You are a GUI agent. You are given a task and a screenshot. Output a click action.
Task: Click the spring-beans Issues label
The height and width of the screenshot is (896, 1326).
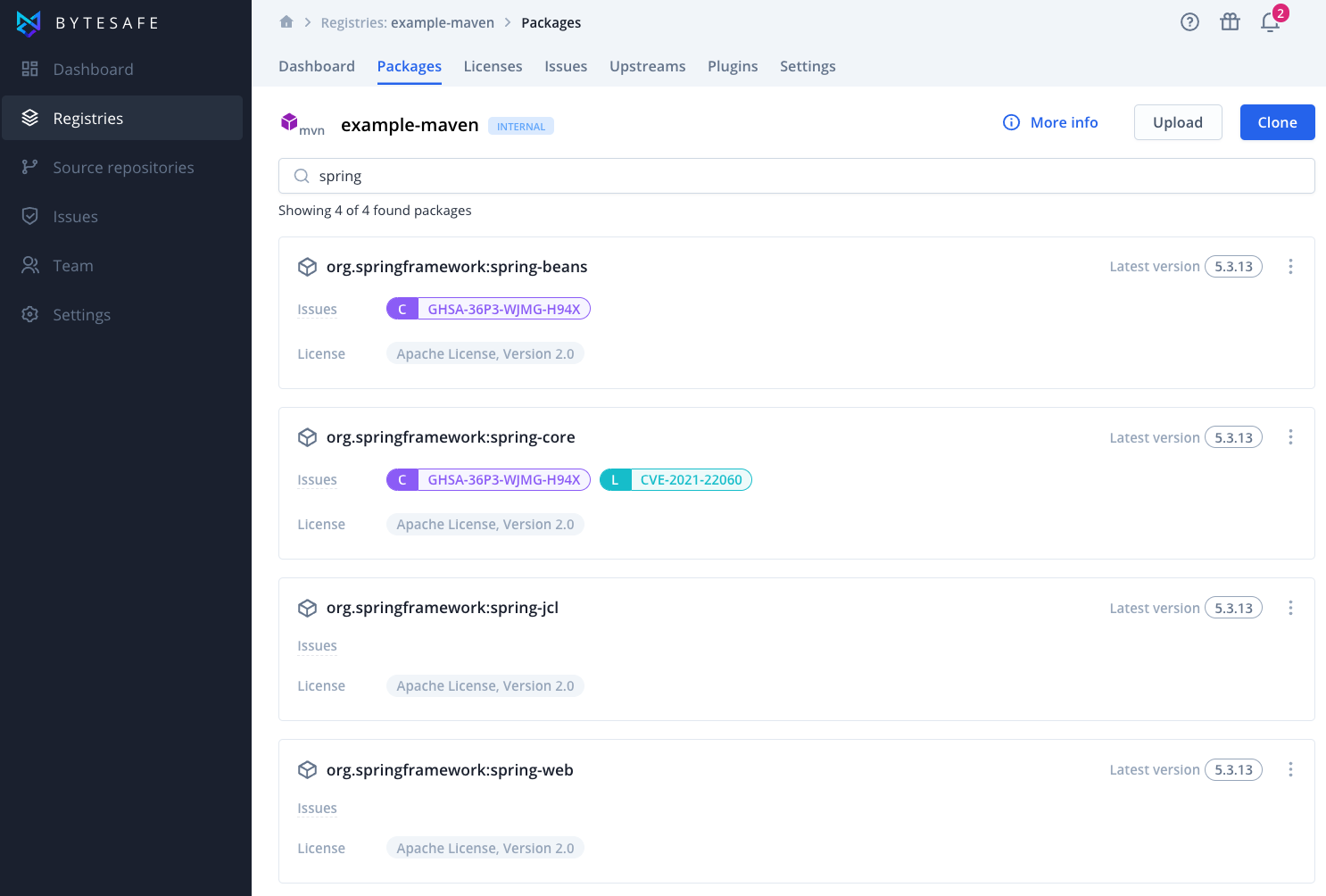tap(317, 310)
